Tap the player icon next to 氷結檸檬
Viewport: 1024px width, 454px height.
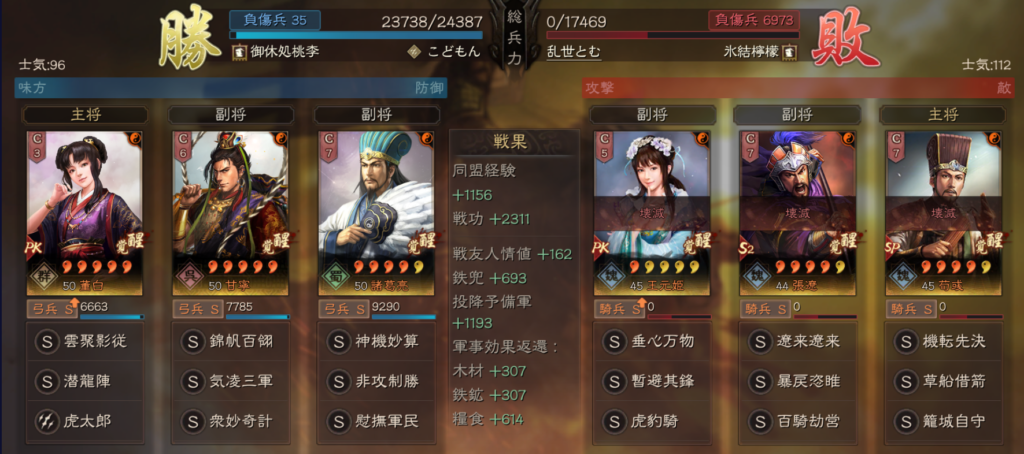pos(790,51)
